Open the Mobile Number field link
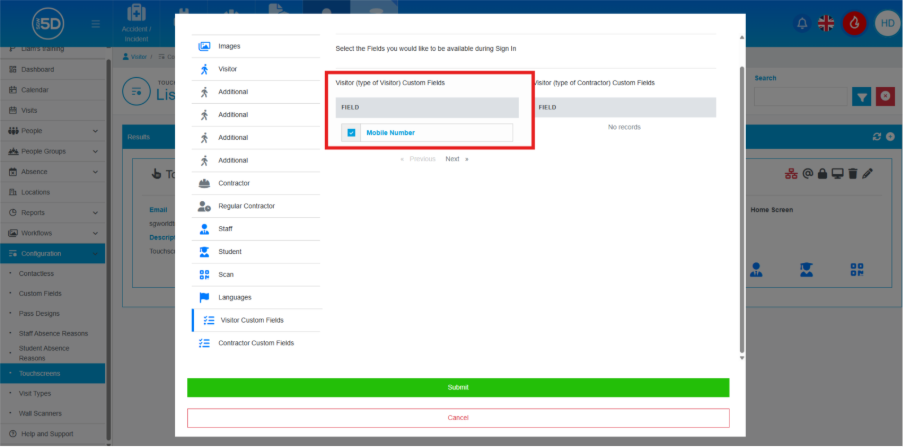 [390, 132]
